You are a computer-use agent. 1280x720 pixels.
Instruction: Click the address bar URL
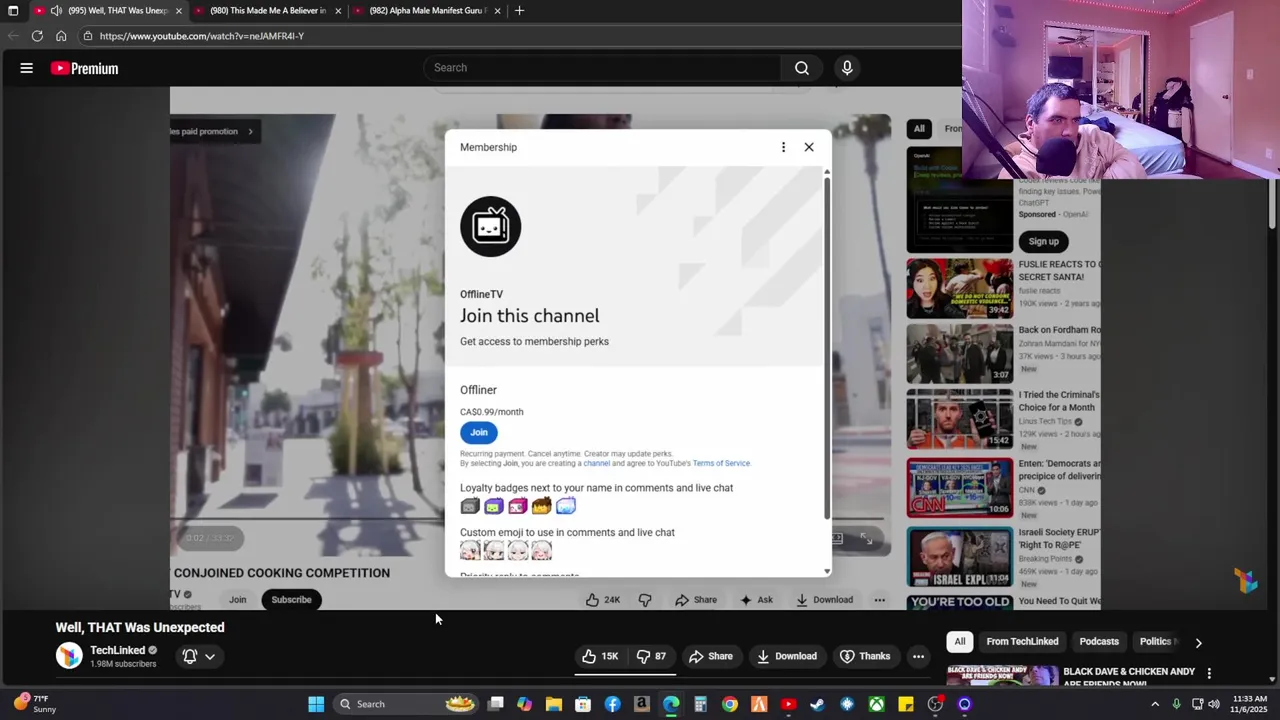[202, 36]
